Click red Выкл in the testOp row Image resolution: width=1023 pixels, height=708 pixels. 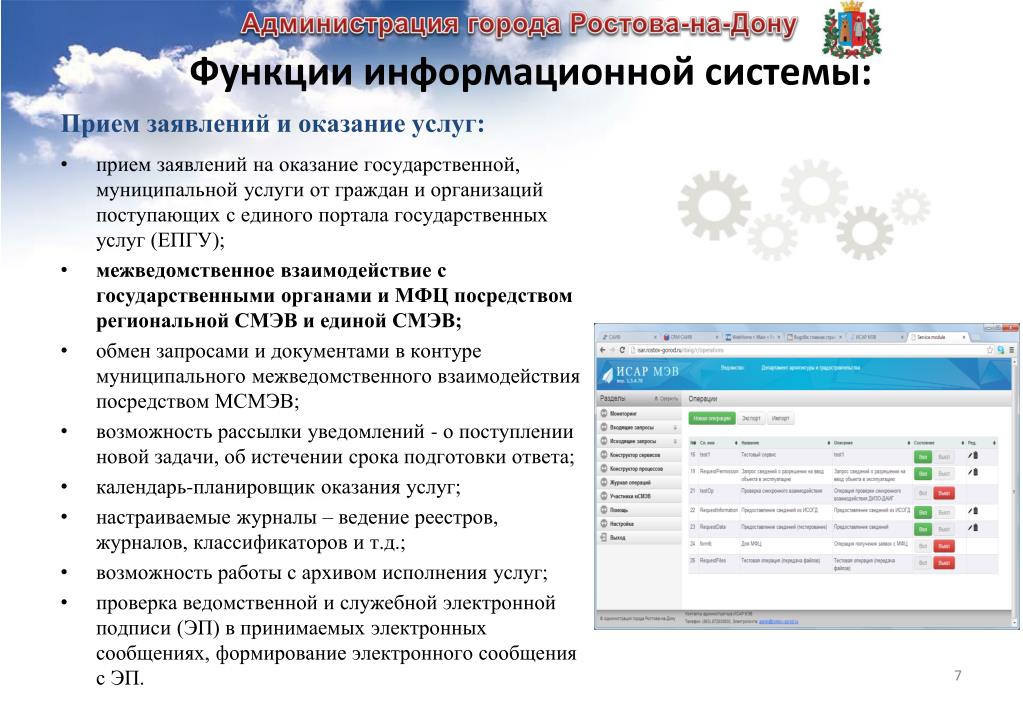coord(944,493)
